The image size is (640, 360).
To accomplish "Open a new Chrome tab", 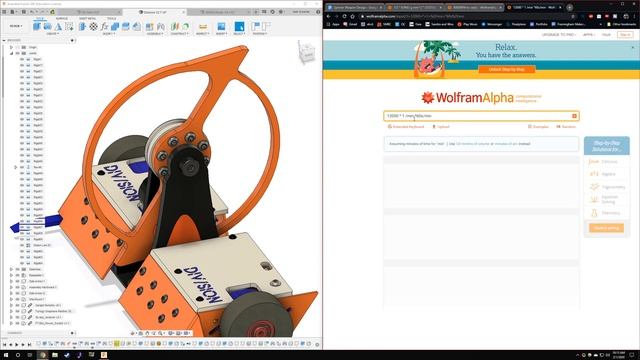I will (569, 7).
